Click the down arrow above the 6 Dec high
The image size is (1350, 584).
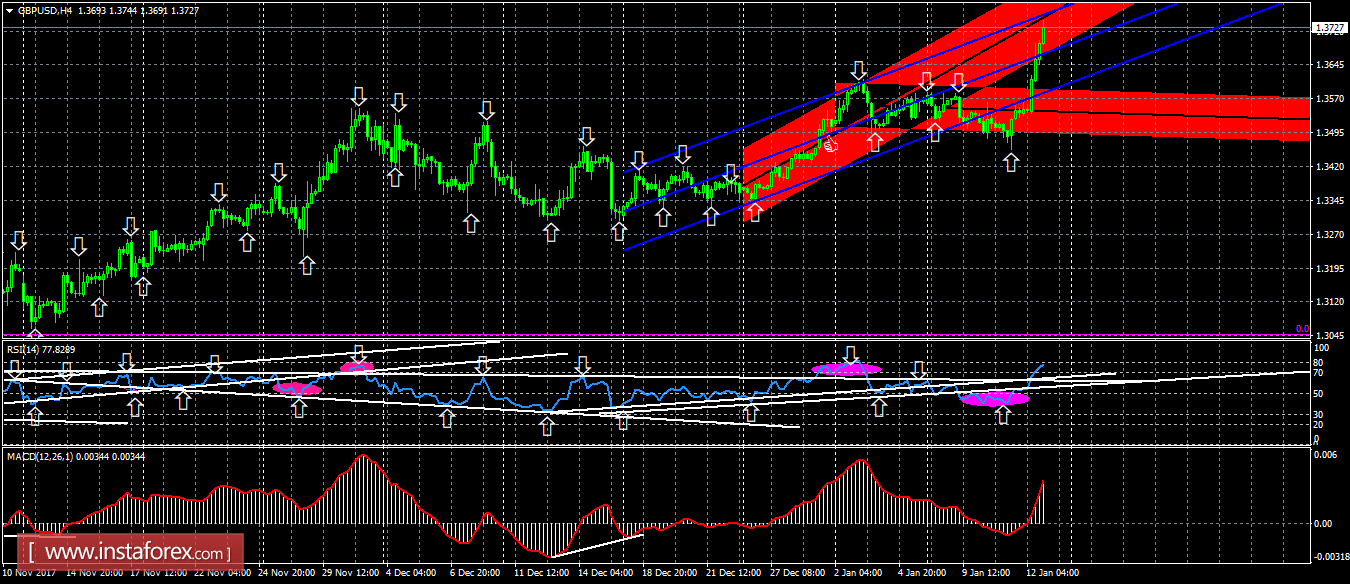pos(486,109)
